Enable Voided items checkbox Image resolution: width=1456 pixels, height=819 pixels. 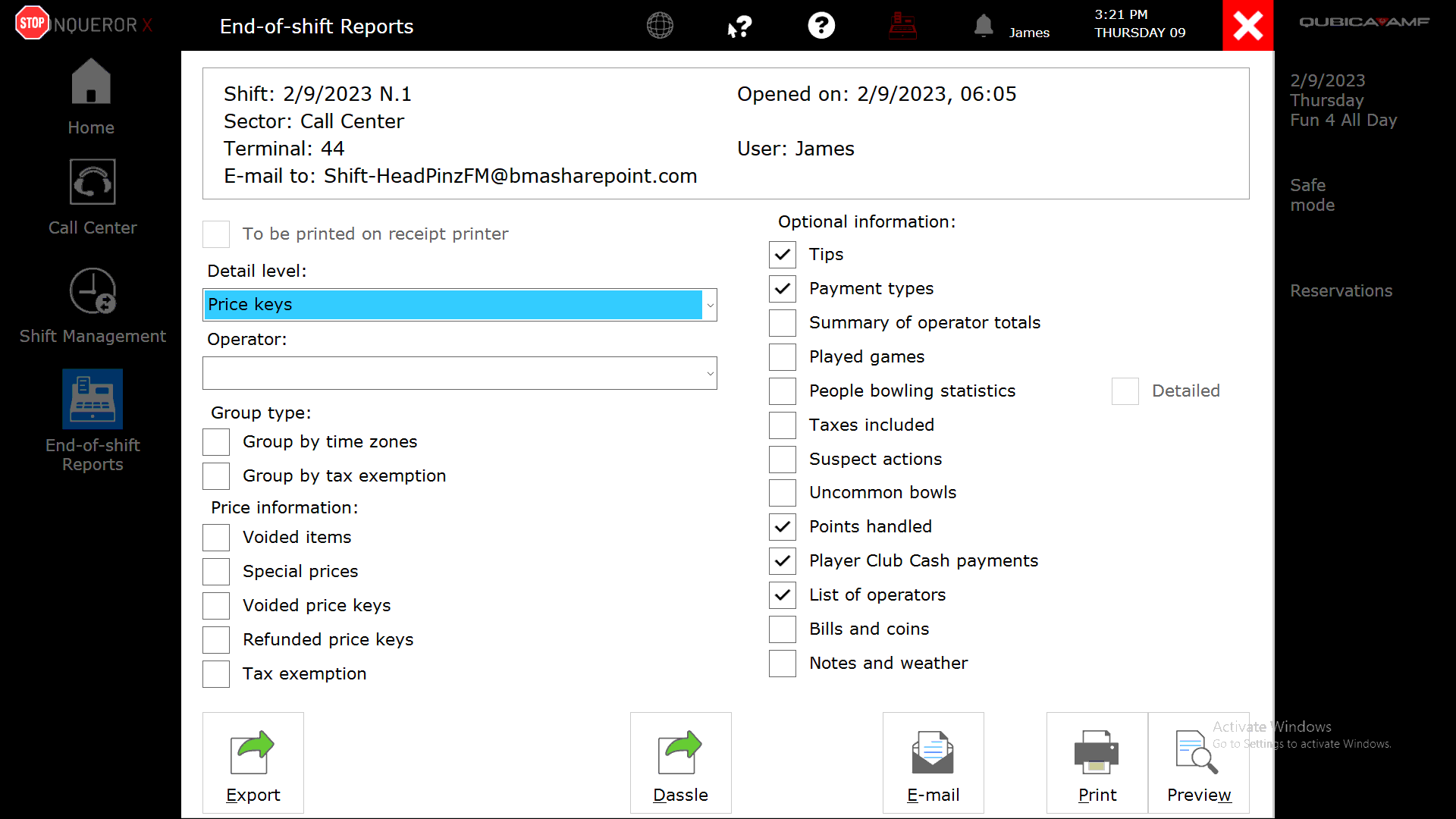216,538
